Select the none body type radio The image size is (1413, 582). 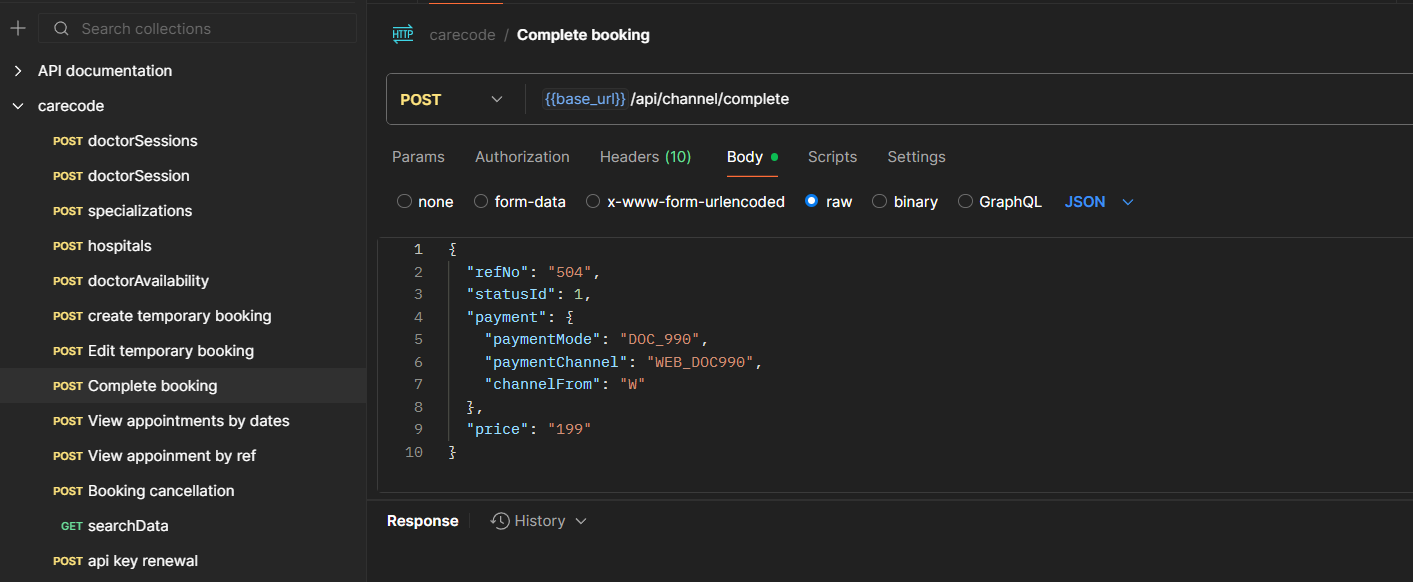[405, 202]
